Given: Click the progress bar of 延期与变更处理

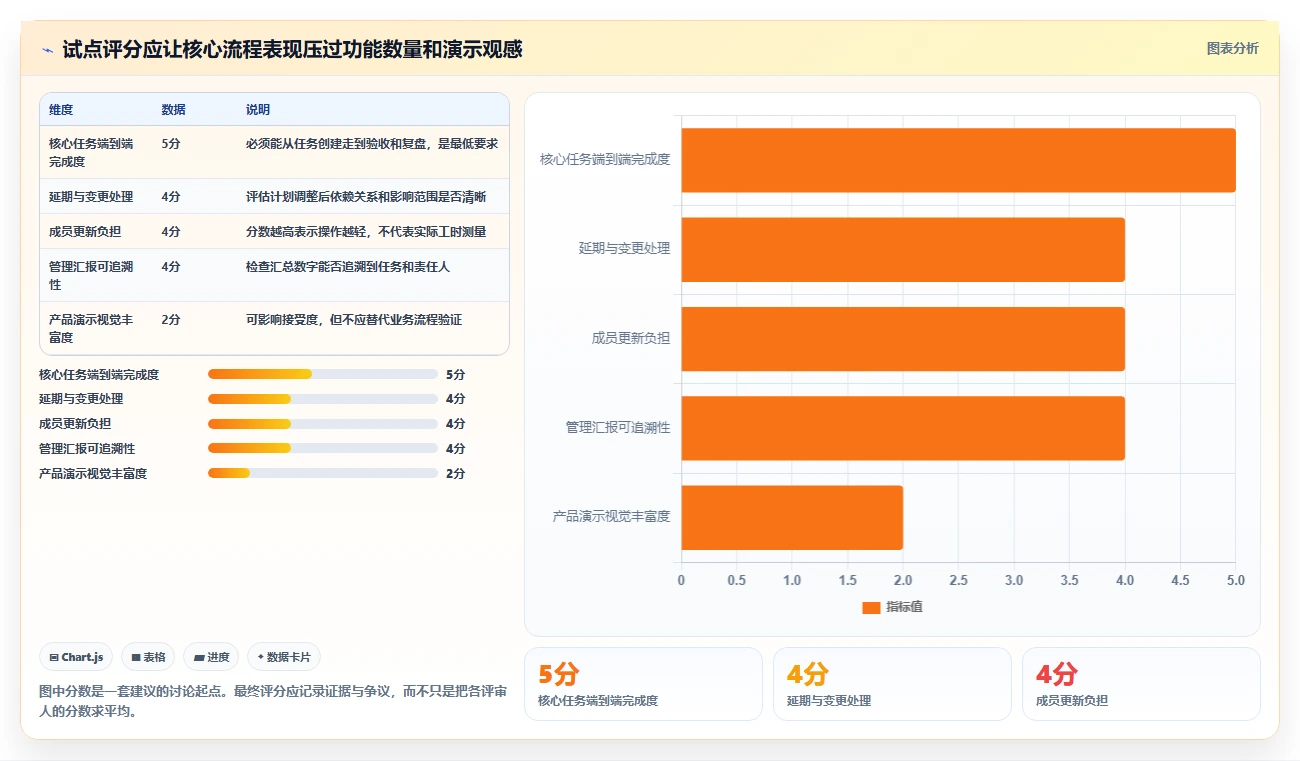Looking at the screenshot, I should coord(323,399).
